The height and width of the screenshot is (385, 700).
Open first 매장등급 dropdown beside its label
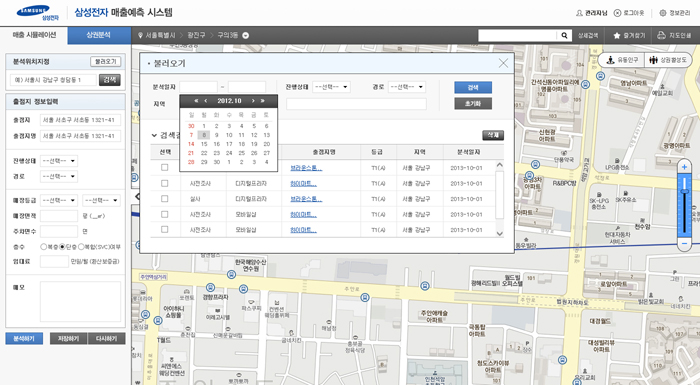(58, 200)
